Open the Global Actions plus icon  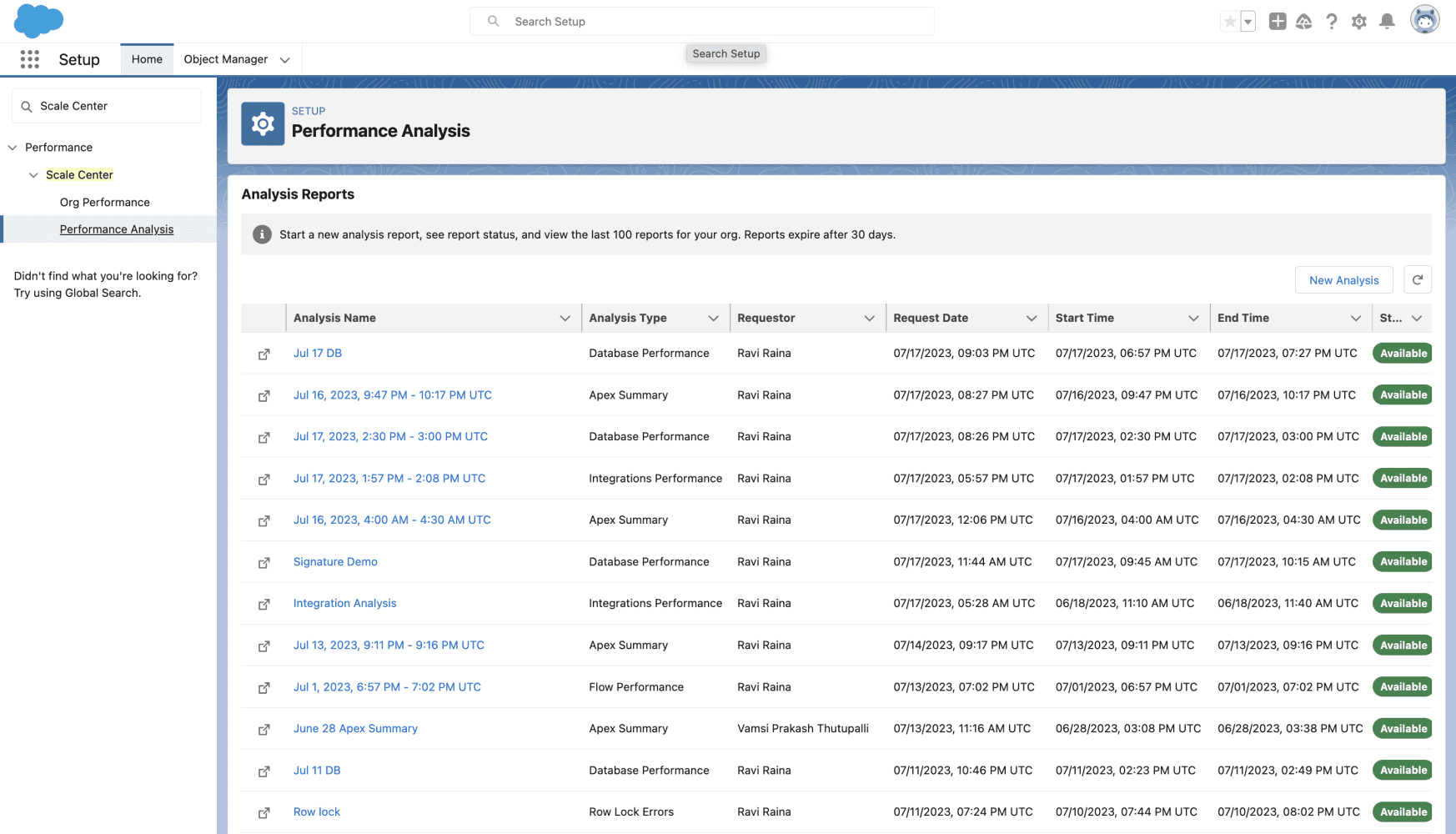1278,22
